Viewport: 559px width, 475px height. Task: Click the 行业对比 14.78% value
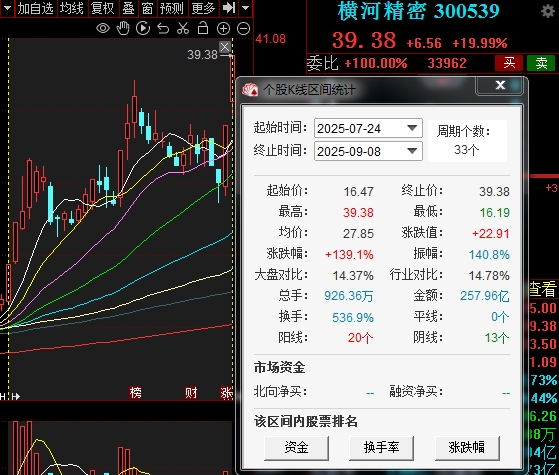coord(489,276)
